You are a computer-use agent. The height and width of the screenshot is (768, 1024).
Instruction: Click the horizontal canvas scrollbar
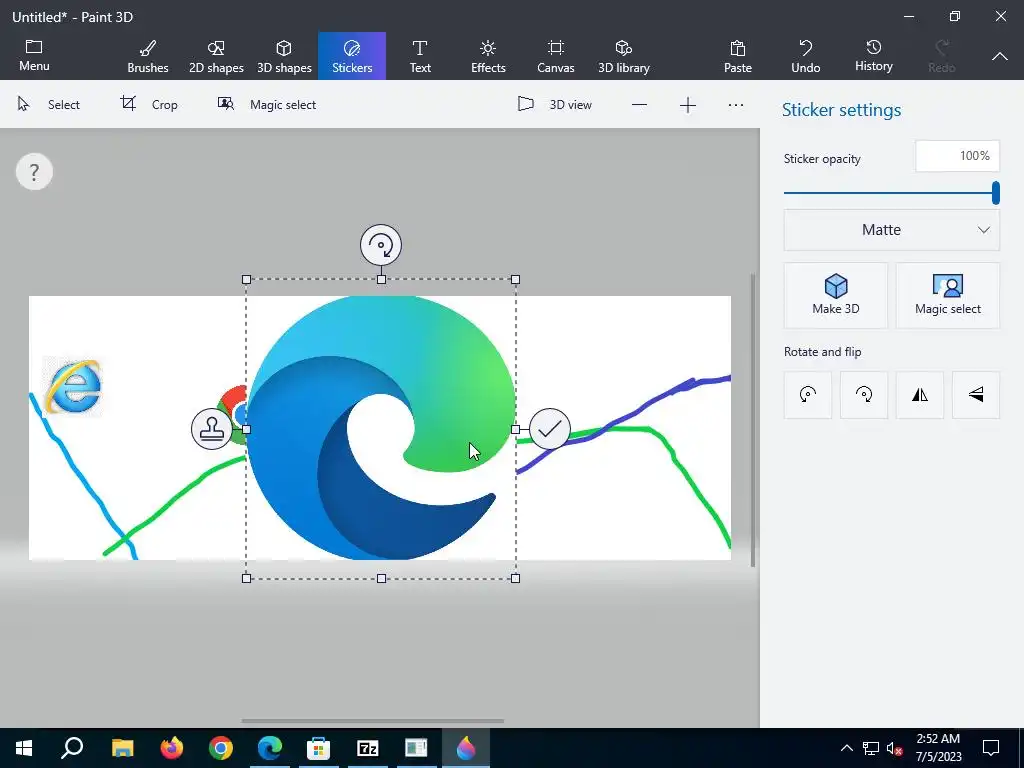[372, 721]
